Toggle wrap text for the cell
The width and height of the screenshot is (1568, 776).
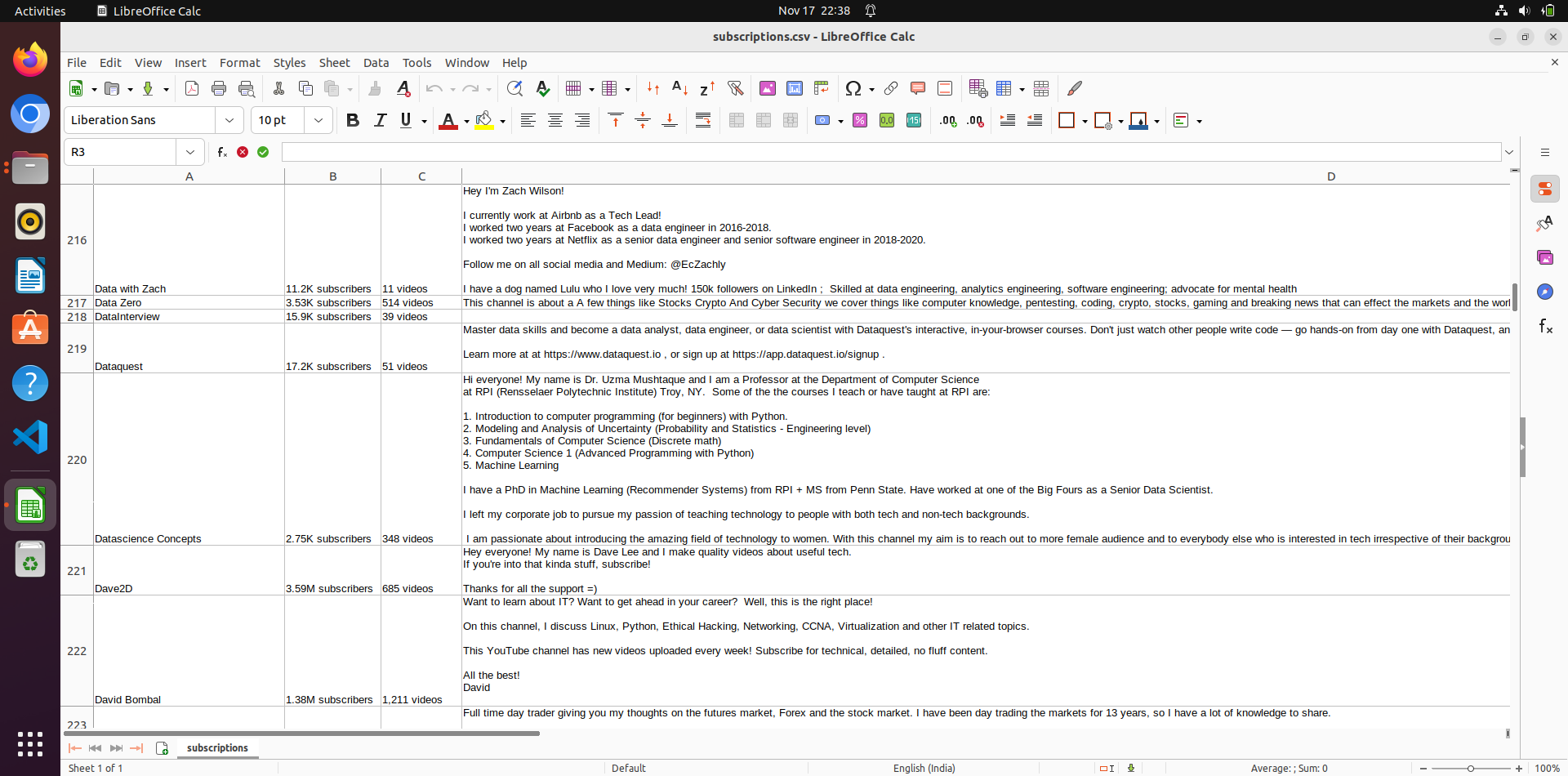(703, 120)
